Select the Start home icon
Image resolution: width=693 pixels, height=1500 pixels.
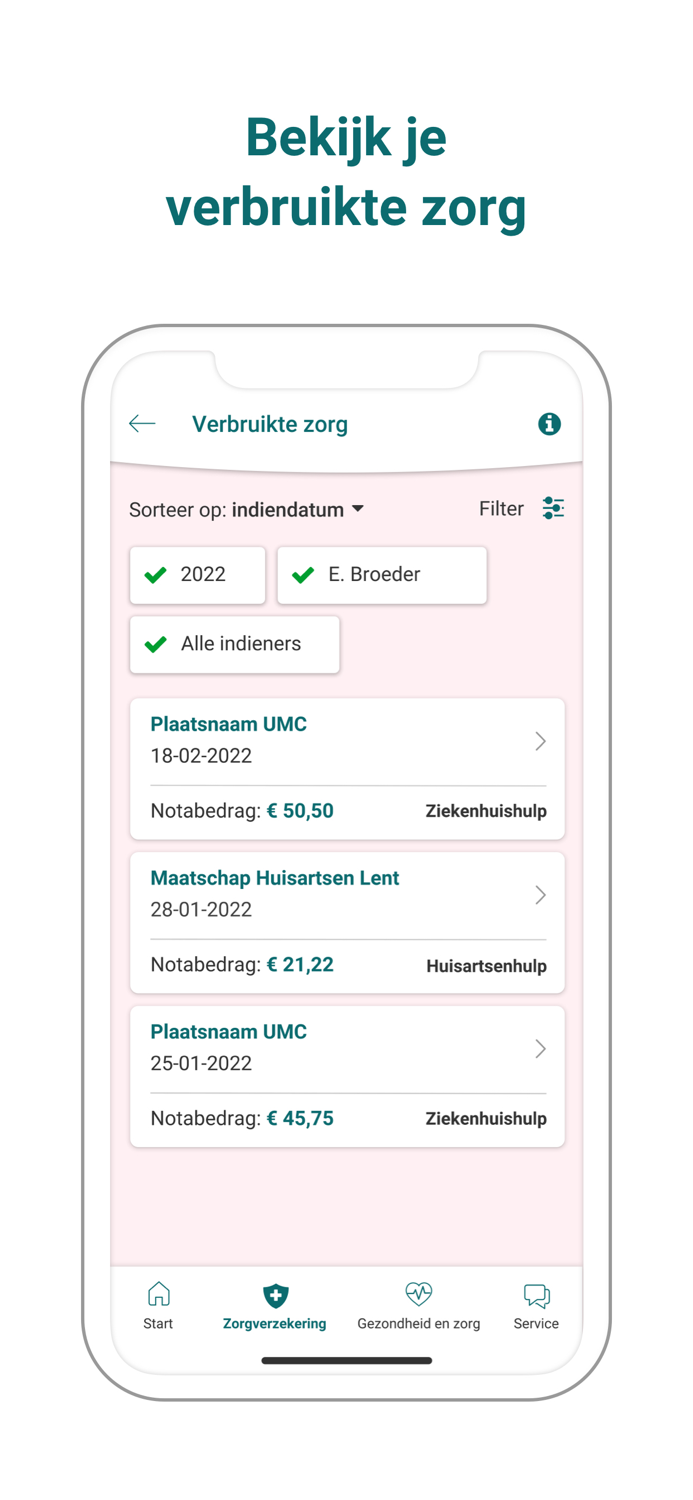(x=158, y=1293)
